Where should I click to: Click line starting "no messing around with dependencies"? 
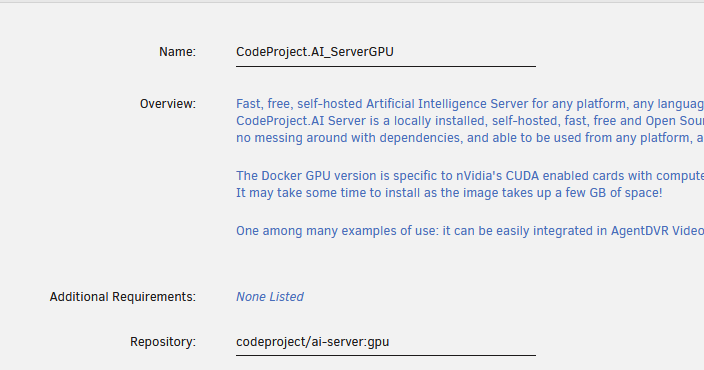(470, 138)
